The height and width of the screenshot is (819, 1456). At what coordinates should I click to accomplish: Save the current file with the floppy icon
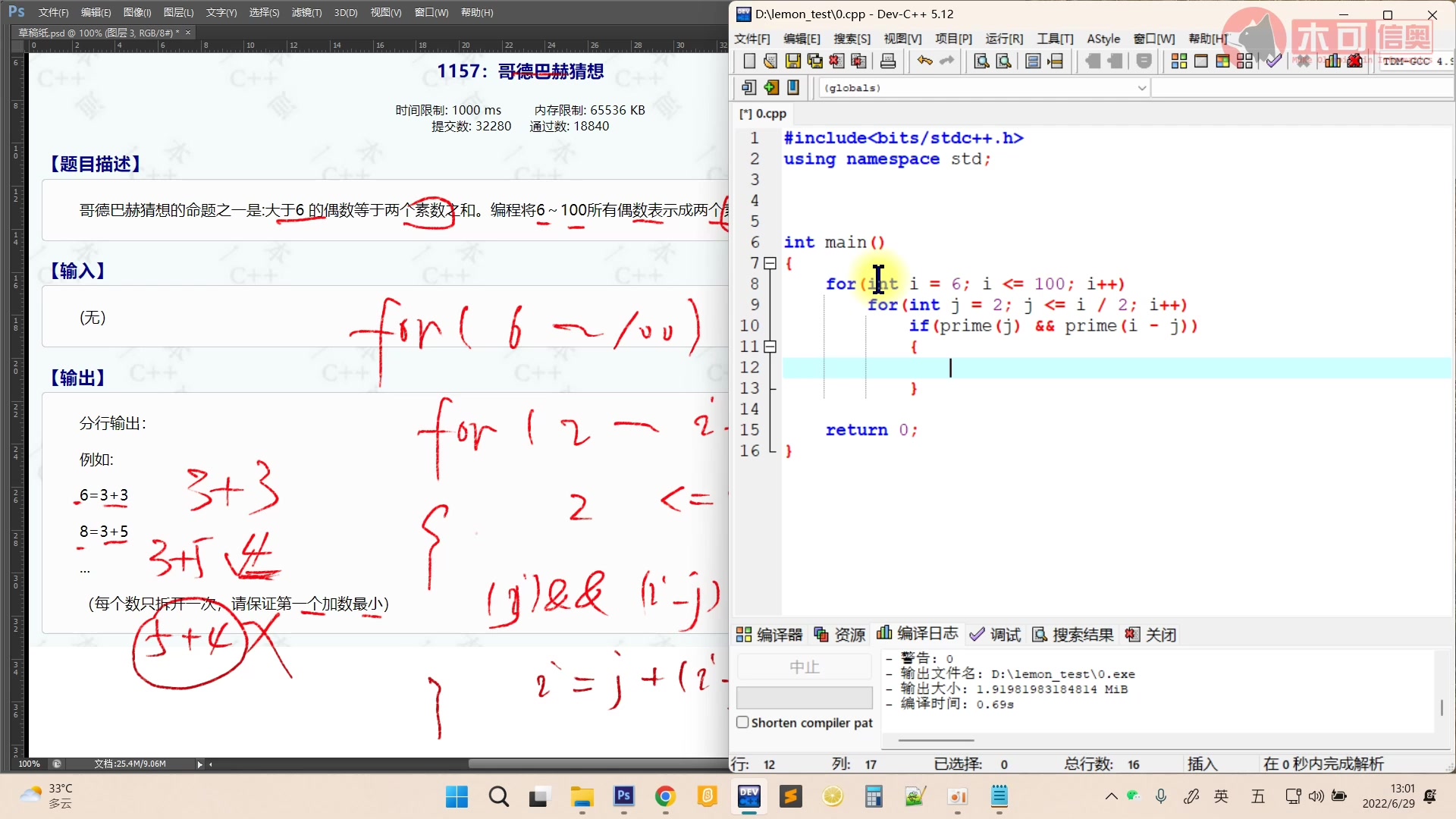click(x=793, y=61)
